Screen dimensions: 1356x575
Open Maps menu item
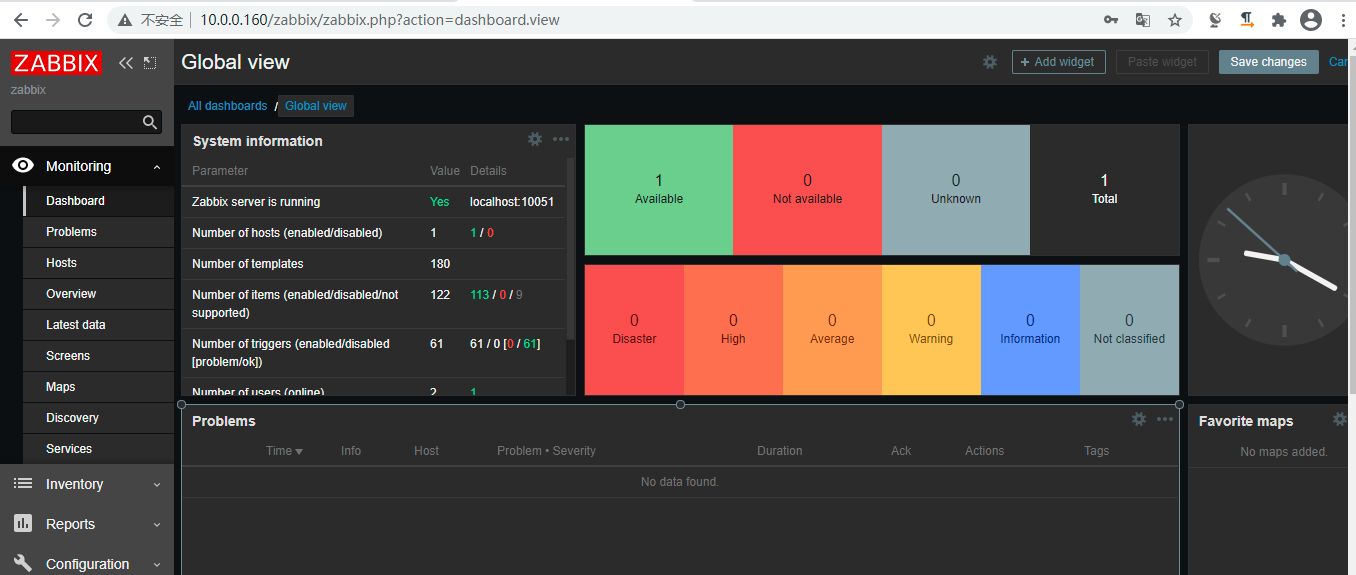click(x=98, y=387)
